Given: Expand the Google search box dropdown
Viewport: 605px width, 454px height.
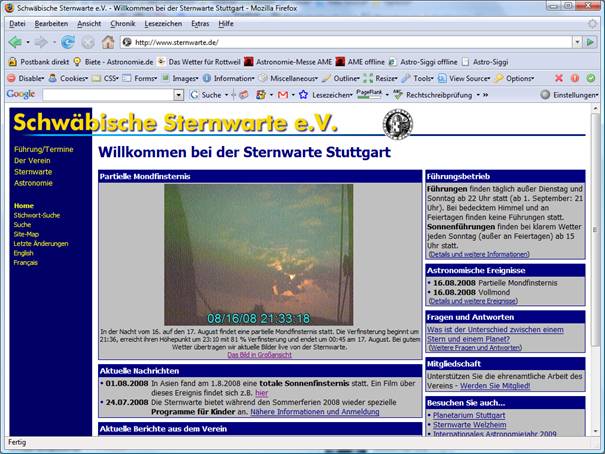Looking at the screenshot, I should [178, 95].
